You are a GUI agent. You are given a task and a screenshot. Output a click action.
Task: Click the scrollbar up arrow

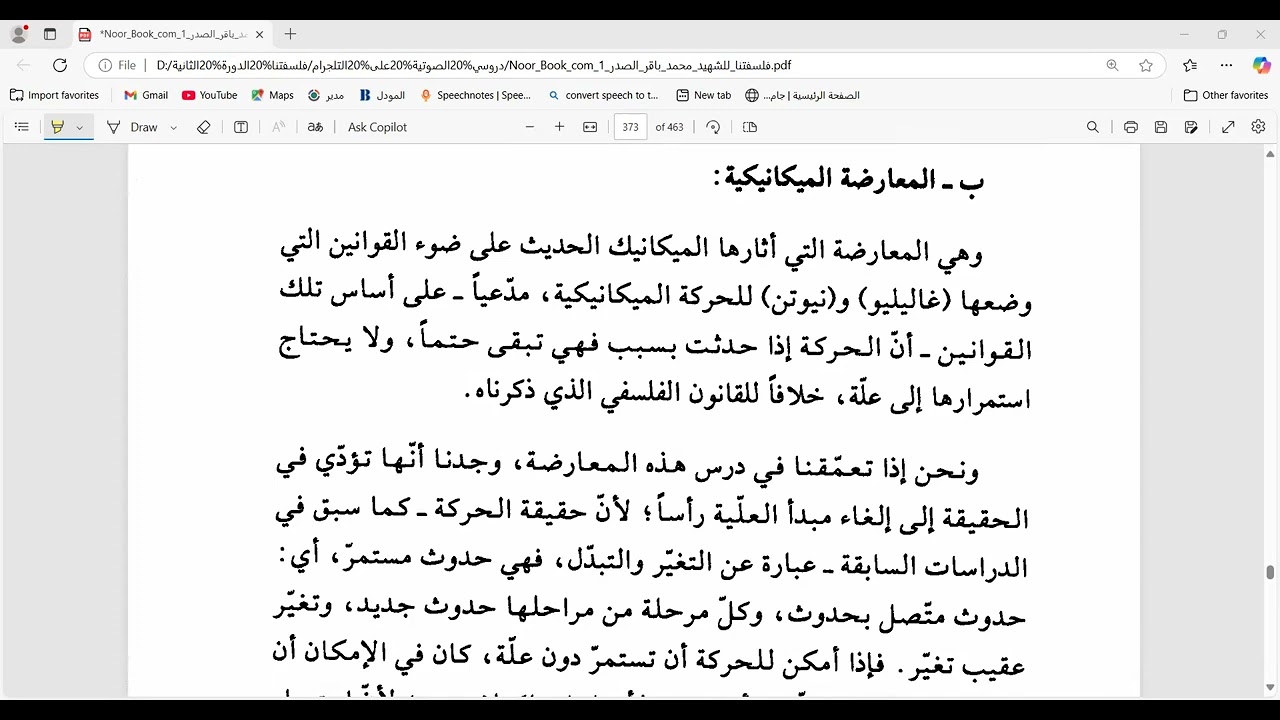pyautogui.click(x=1271, y=155)
